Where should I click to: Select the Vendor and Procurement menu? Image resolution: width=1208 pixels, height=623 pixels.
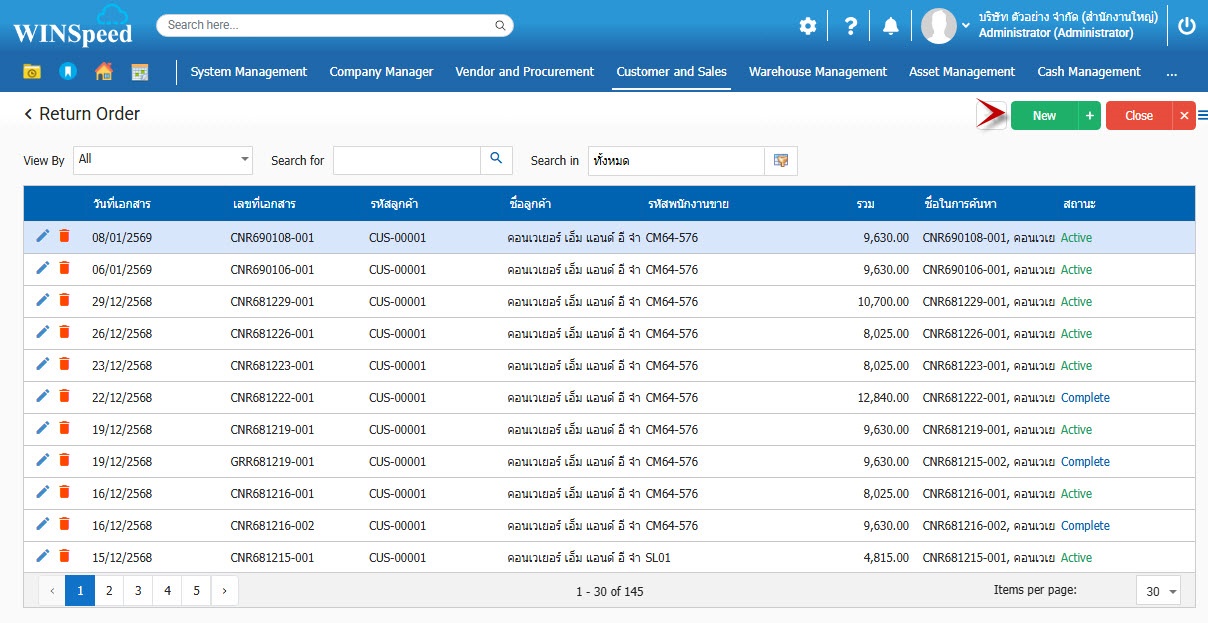coord(524,72)
